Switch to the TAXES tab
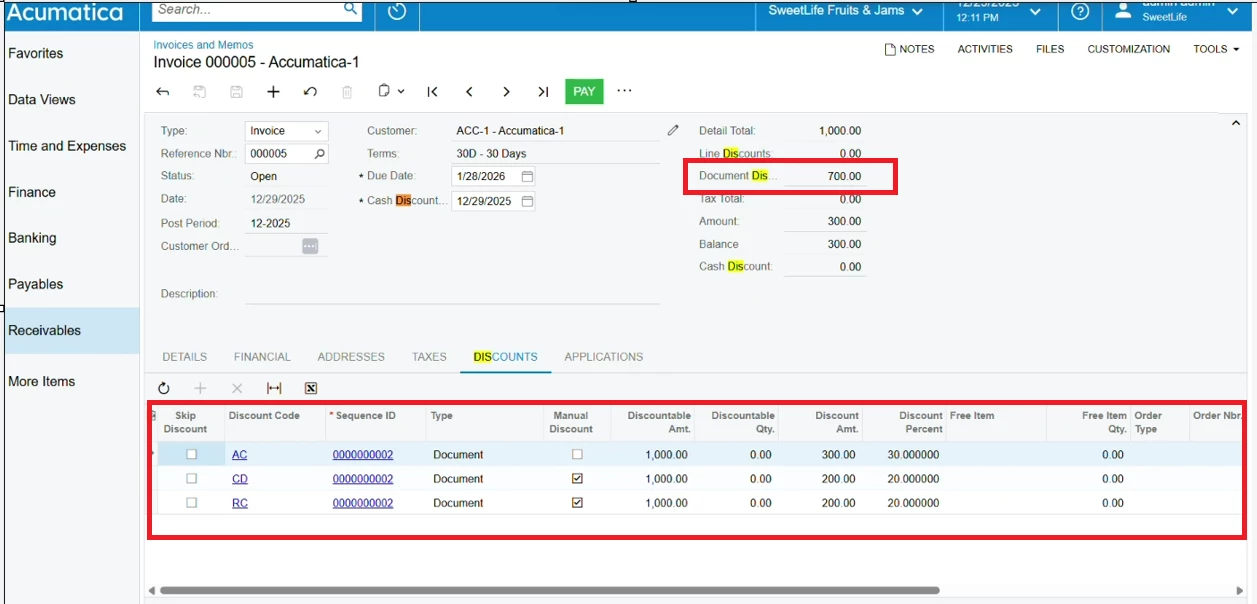Image resolution: width=1257 pixels, height=604 pixels. [x=429, y=357]
